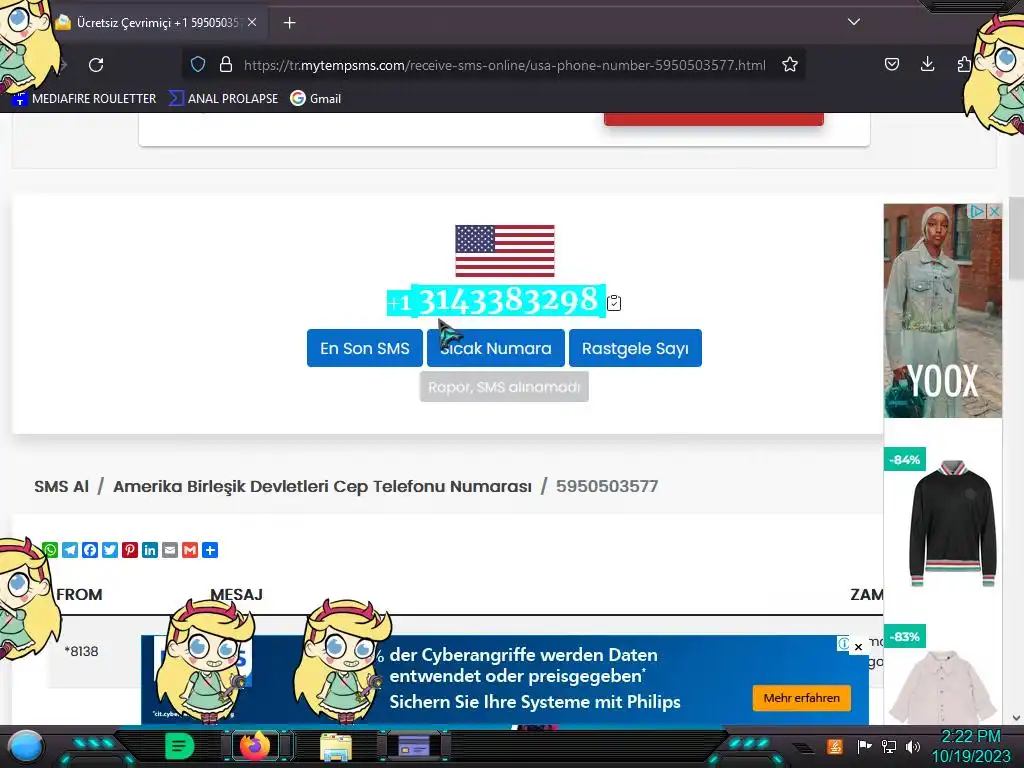The height and width of the screenshot is (768, 1024).
Task: Click the Rapor, SMS alınamadı button
Action: coord(504,387)
